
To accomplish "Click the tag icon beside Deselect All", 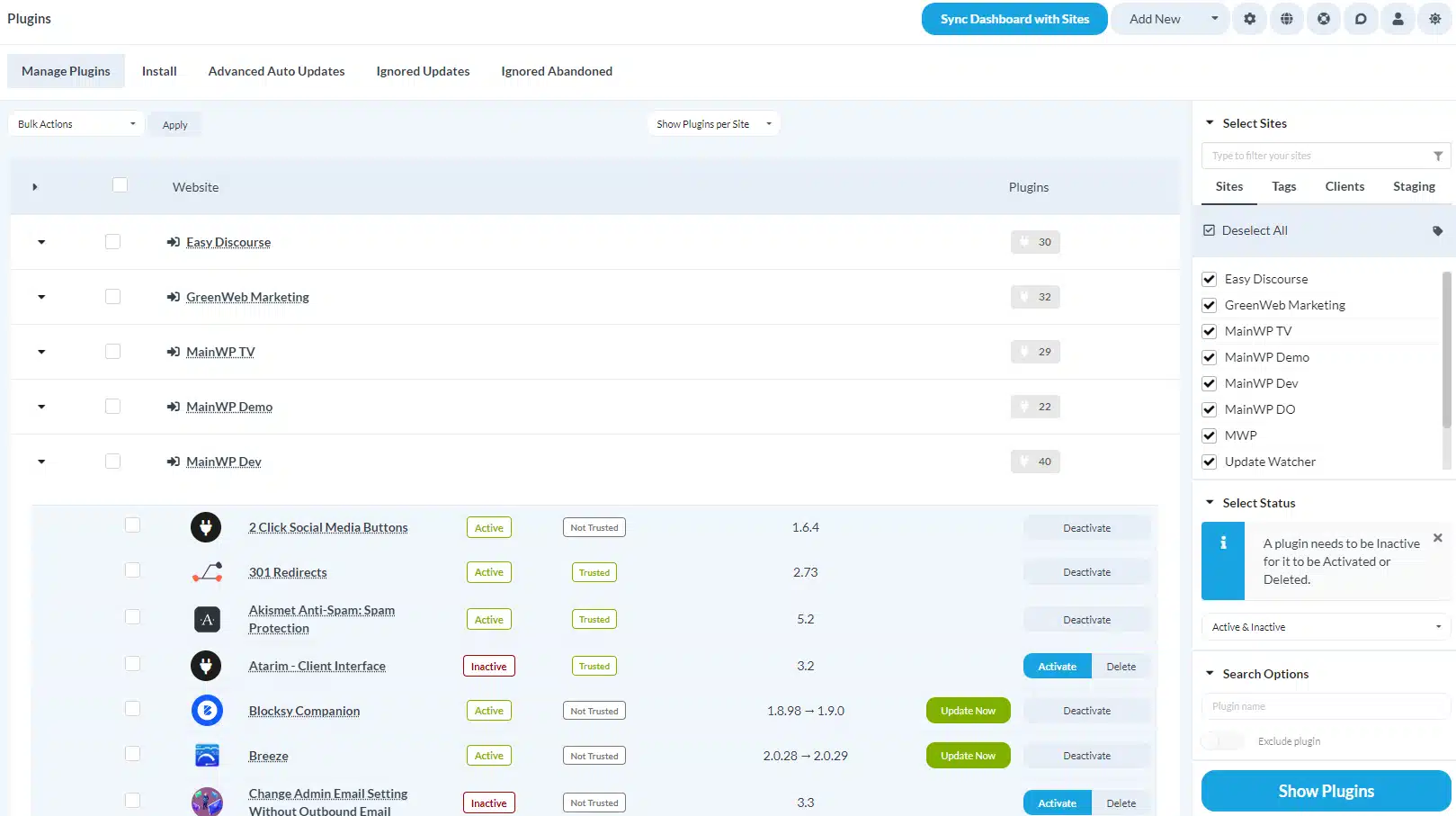I will click(1437, 231).
